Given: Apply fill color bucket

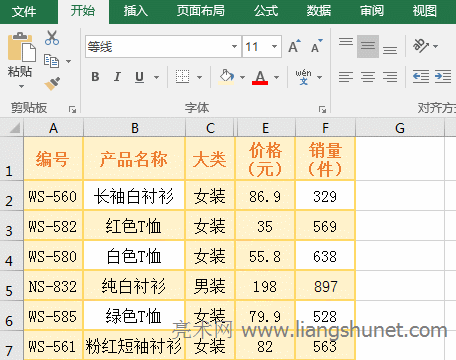Looking at the screenshot, I should click(x=226, y=77).
